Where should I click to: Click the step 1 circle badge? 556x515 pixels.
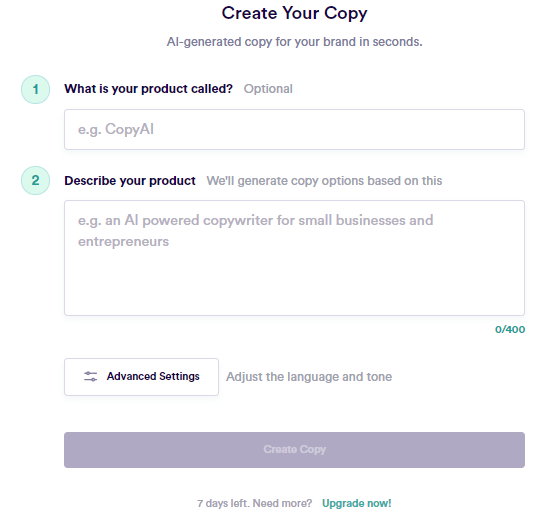(35, 89)
